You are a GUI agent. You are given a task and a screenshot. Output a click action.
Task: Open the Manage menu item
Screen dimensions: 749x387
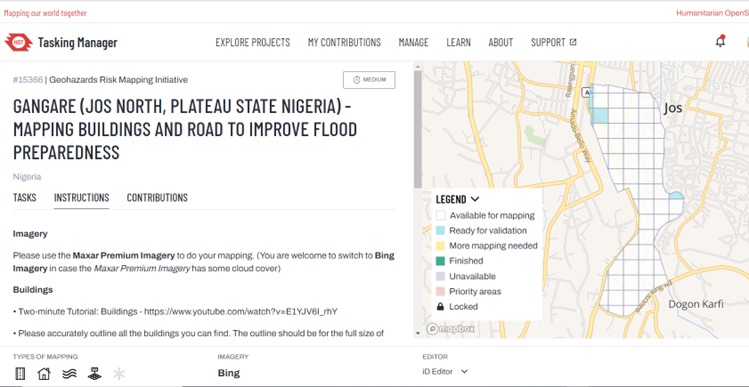coord(414,43)
